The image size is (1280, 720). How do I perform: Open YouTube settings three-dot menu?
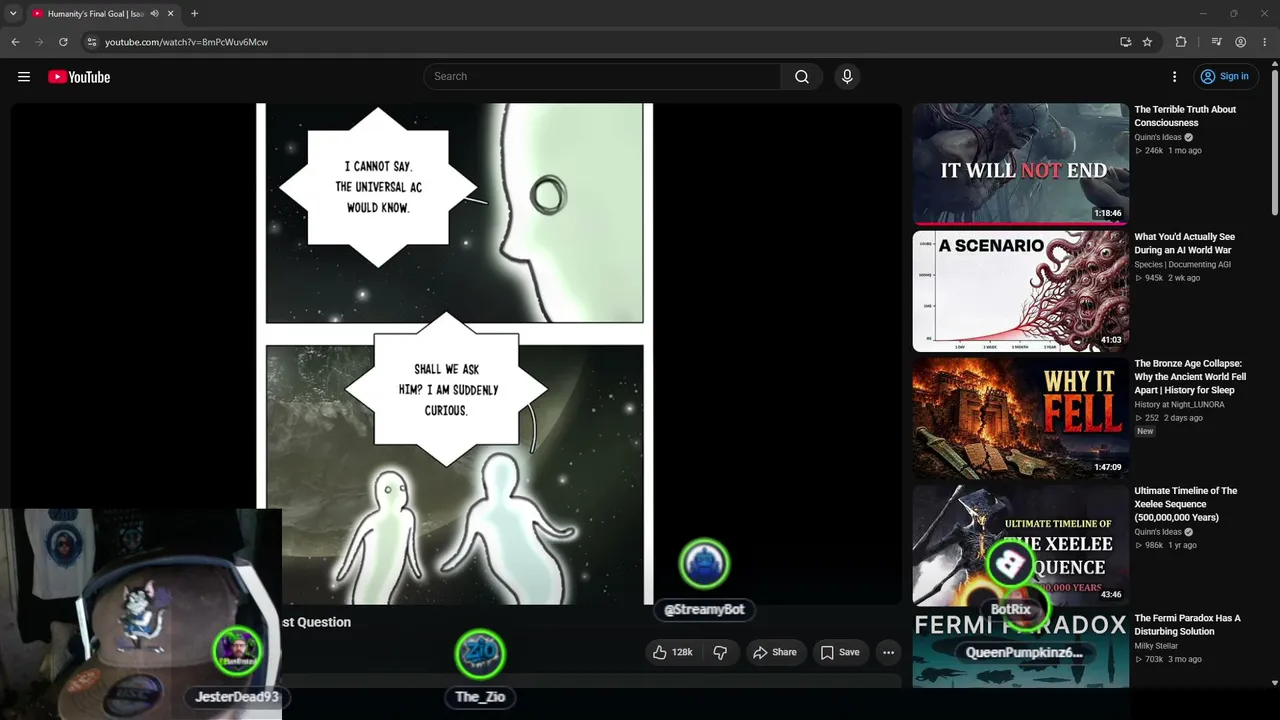(x=1175, y=77)
